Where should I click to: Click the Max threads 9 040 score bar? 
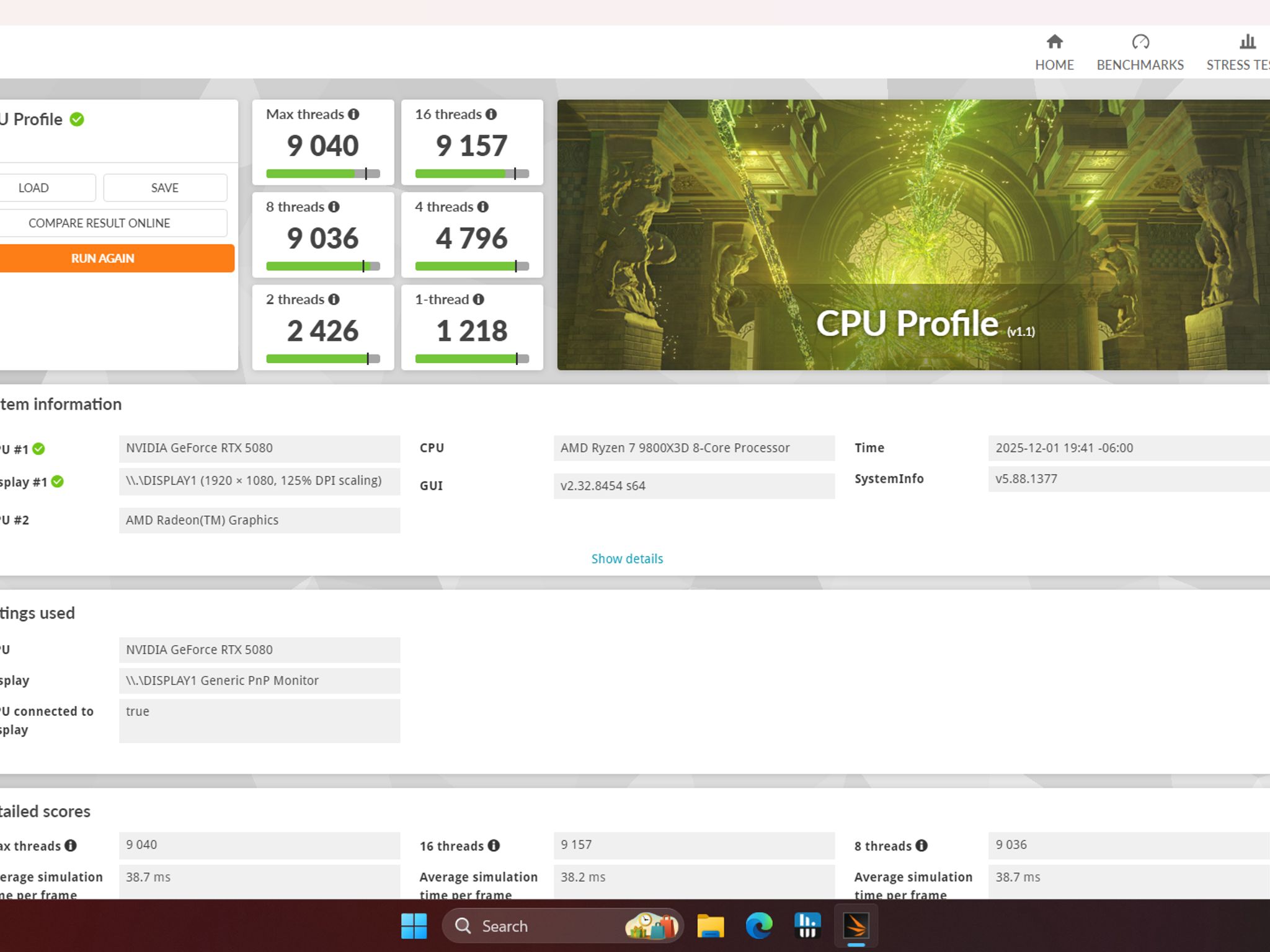click(x=323, y=174)
